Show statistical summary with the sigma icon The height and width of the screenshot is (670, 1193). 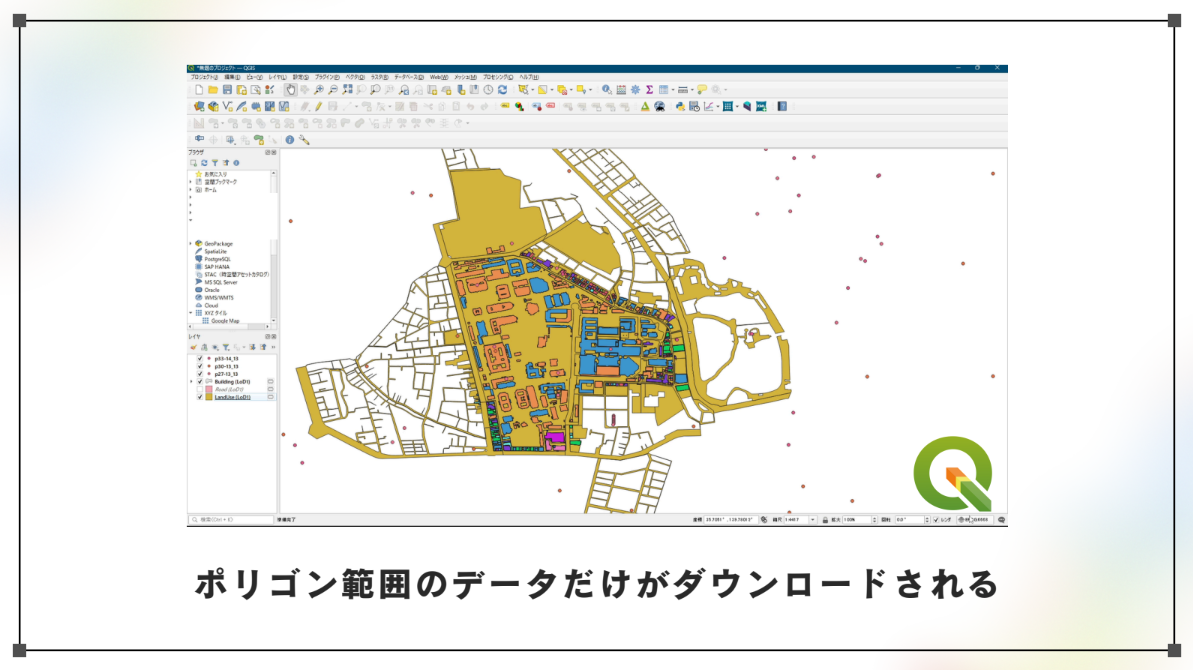[x=649, y=90]
